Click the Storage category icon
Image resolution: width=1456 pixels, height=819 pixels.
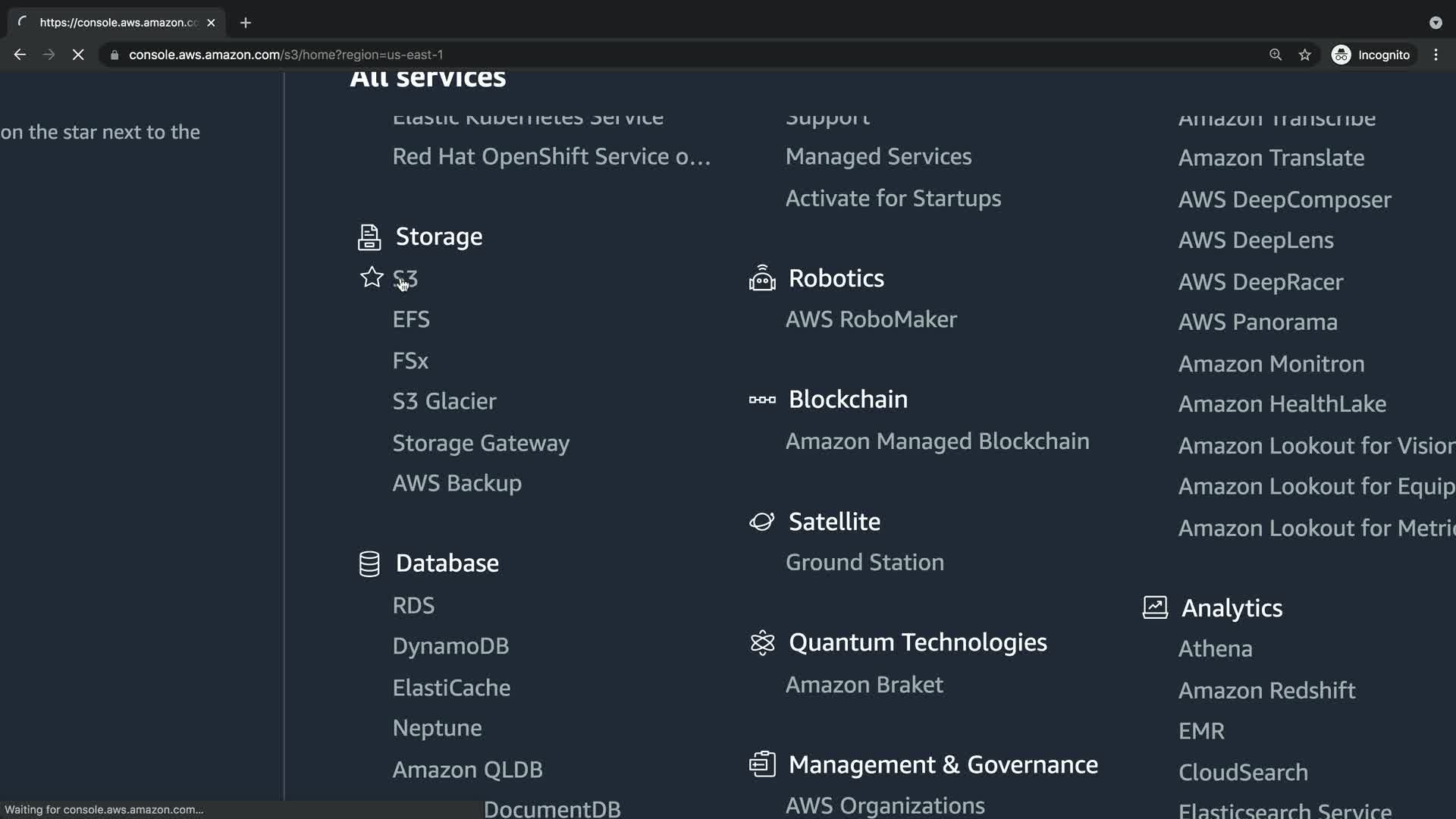(x=369, y=237)
